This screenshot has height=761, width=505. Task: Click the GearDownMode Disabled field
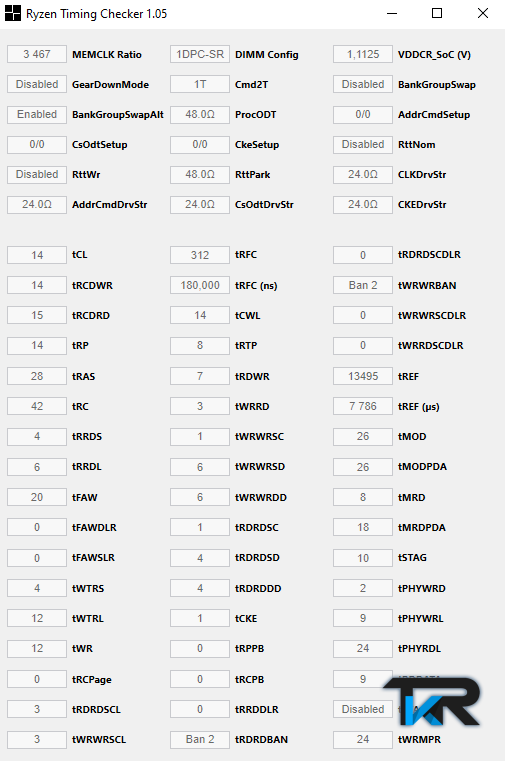click(37, 84)
